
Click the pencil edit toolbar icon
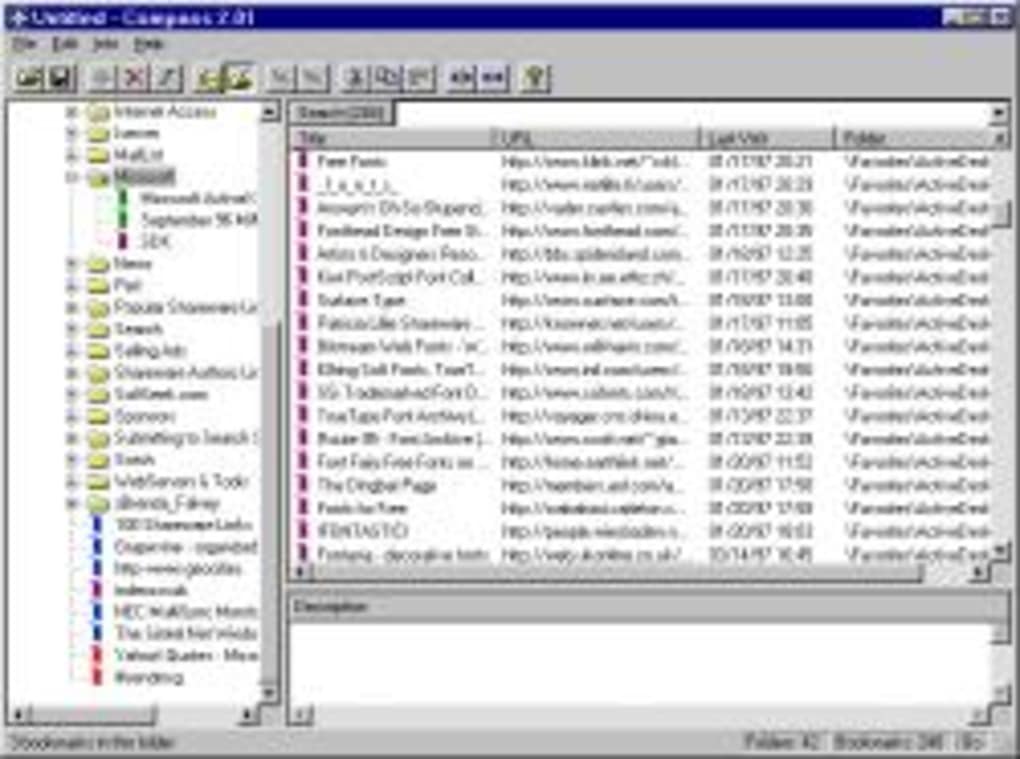tap(166, 78)
